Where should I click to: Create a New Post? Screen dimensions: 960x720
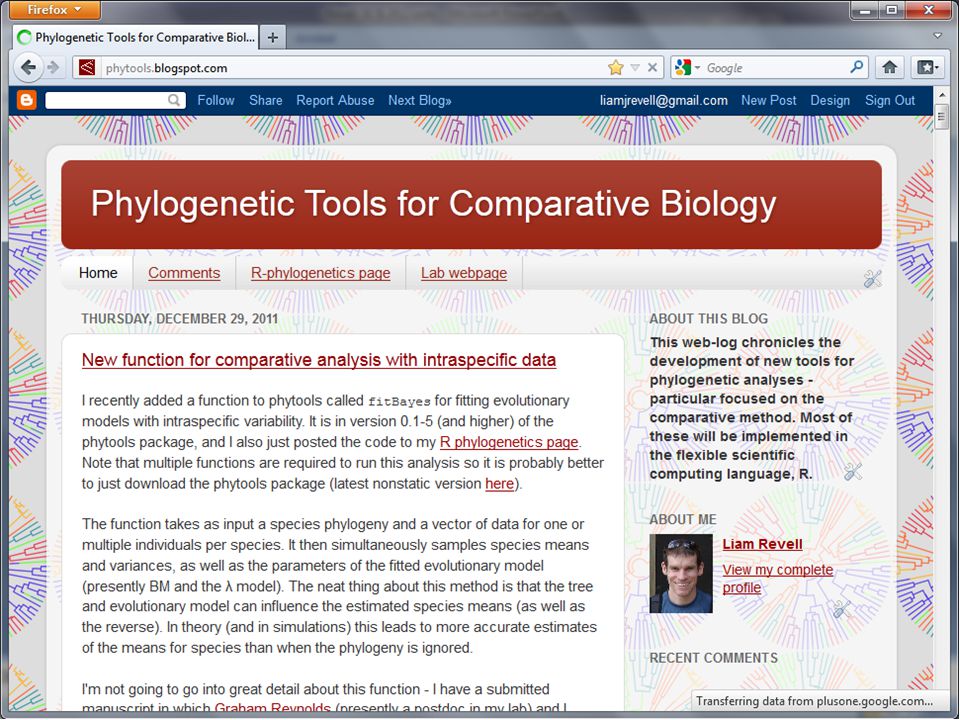(x=768, y=100)
